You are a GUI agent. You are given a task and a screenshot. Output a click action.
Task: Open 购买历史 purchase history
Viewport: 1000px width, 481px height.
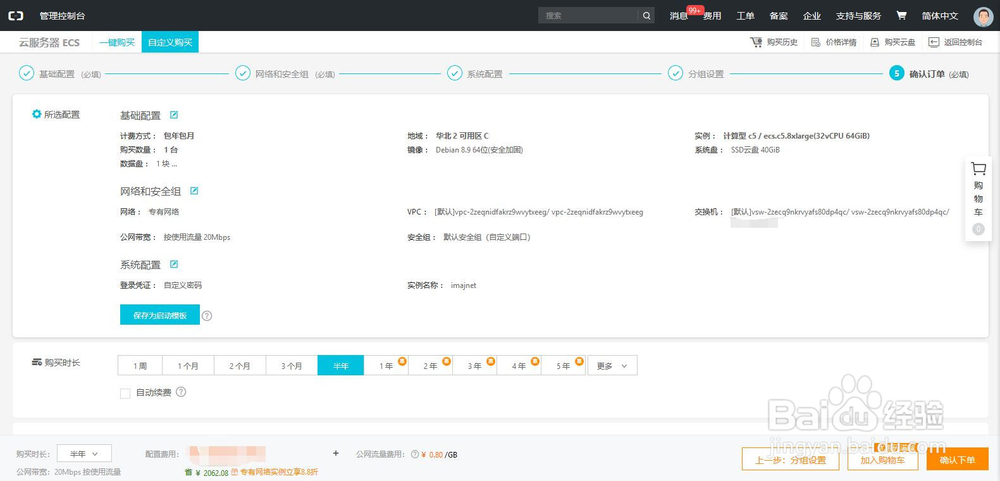(774, 42)
